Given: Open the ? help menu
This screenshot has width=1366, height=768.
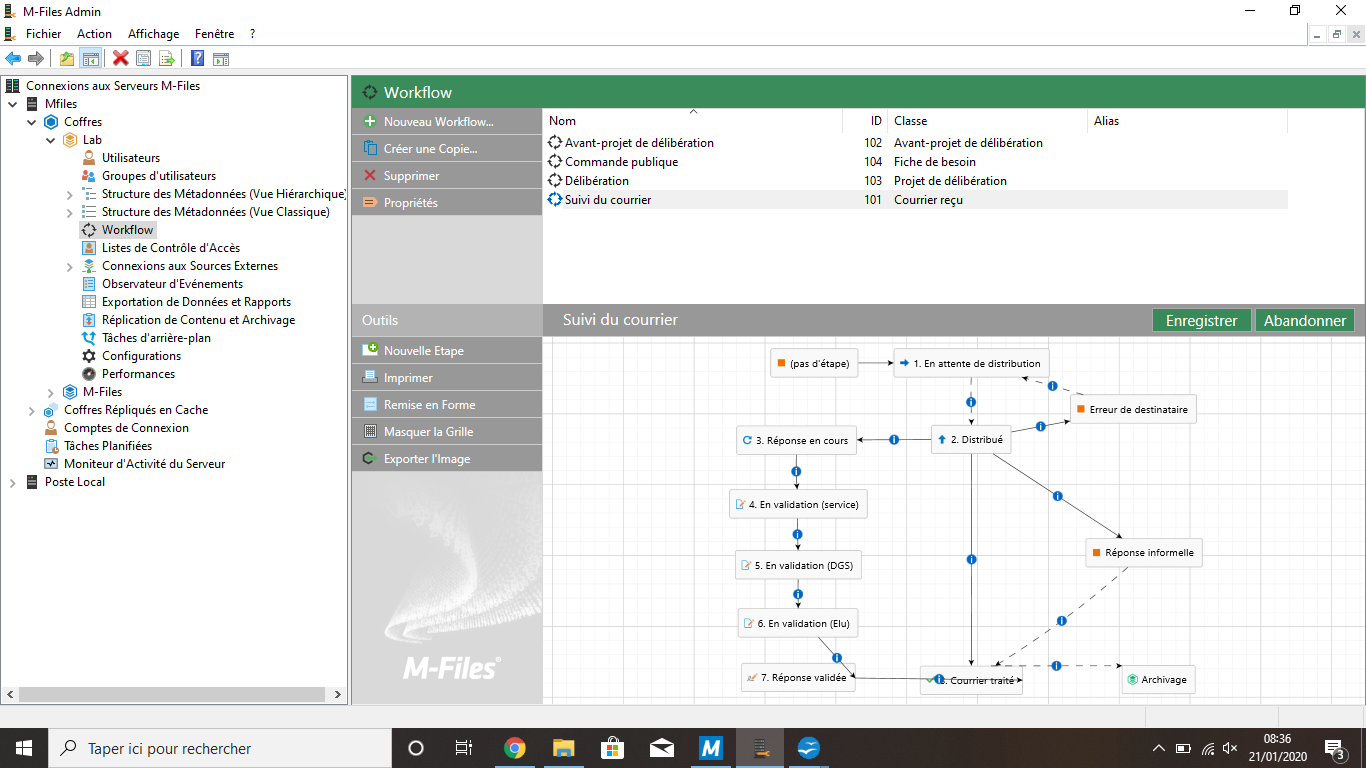Looking at the screenshot, I should pyautogui.click(x=252, y=34).
